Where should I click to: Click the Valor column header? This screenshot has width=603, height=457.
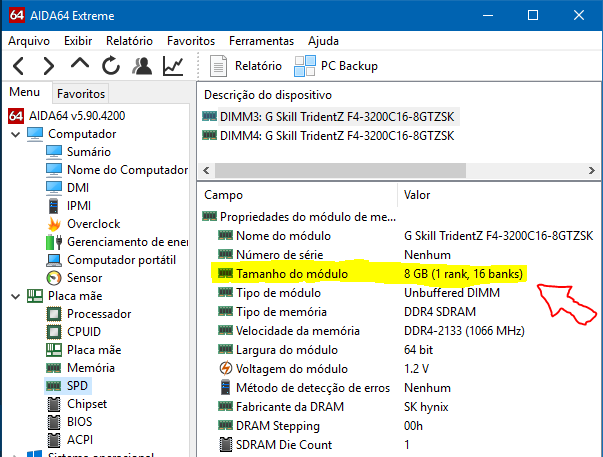coord(417,194)
